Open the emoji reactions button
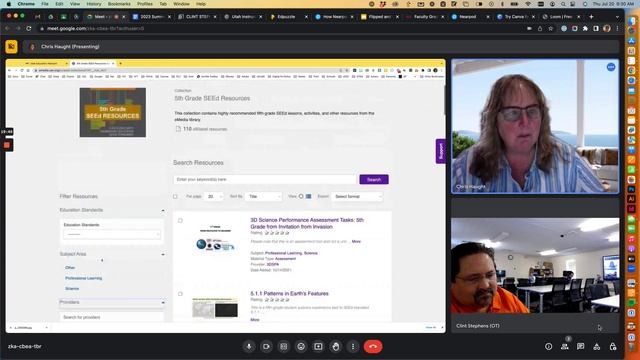The image size is (640, 360). click(301, 347)
